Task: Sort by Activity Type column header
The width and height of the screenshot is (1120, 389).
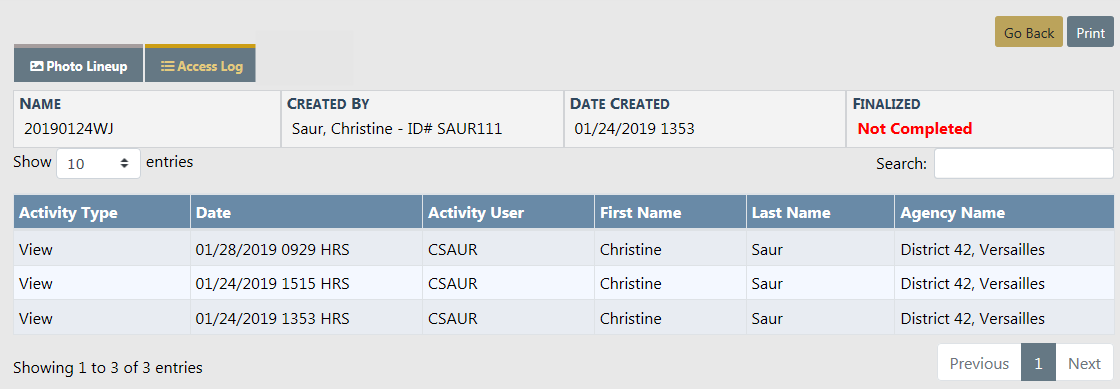Action: point(102,213)
